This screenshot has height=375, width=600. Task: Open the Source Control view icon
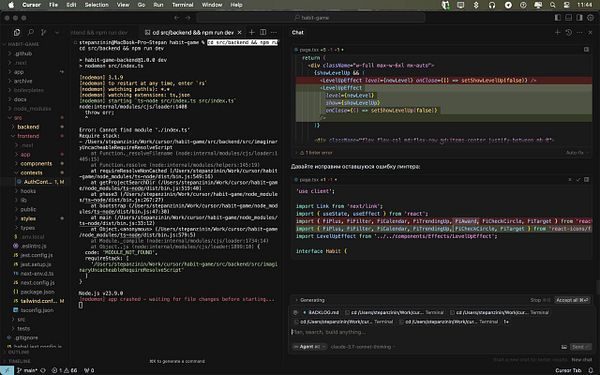(x=44, y=33)
